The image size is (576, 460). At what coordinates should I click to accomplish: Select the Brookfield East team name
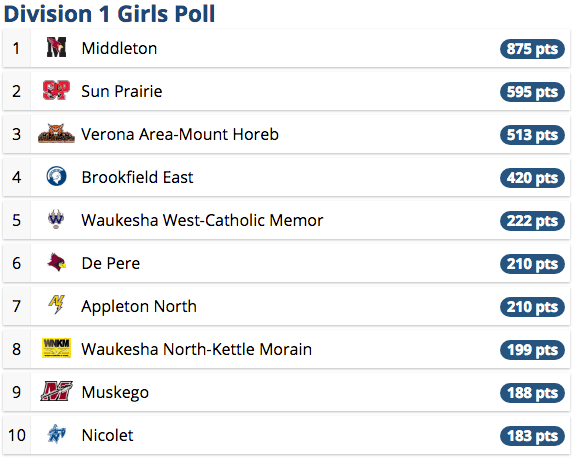click(x=137, y=177)
